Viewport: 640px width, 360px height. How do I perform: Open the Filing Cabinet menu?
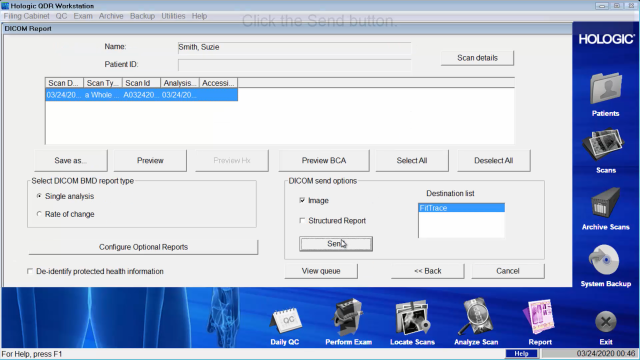tap(27, 16)
